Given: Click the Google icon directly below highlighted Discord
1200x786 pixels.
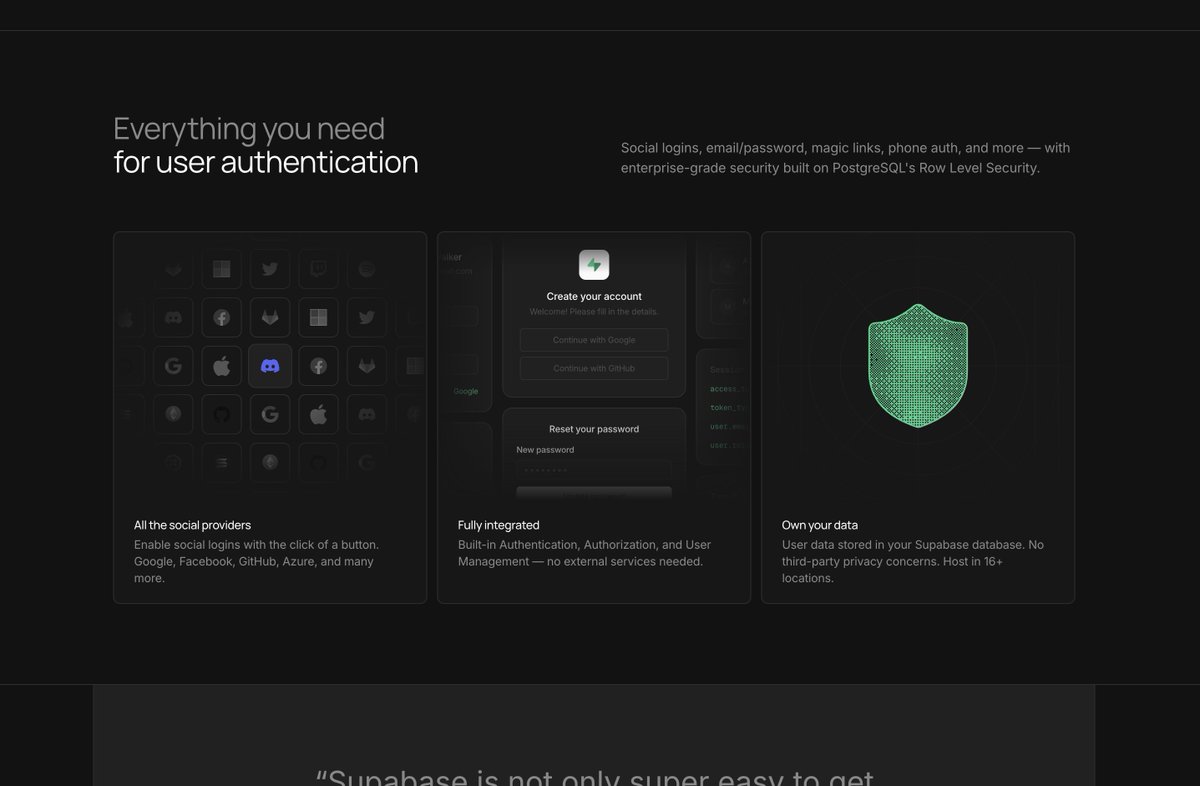Looking at the screenshot, I should pos(270,414).
